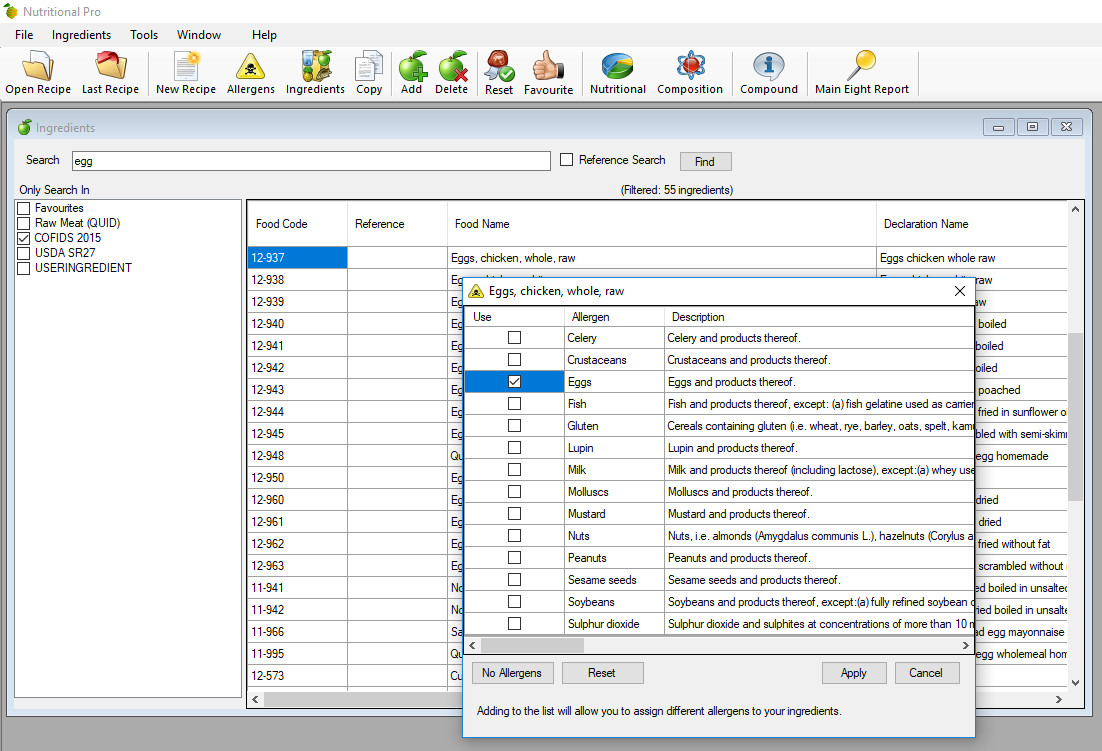
Task: Enable the USERINGREDIENT filter
Action: point(24,268)
